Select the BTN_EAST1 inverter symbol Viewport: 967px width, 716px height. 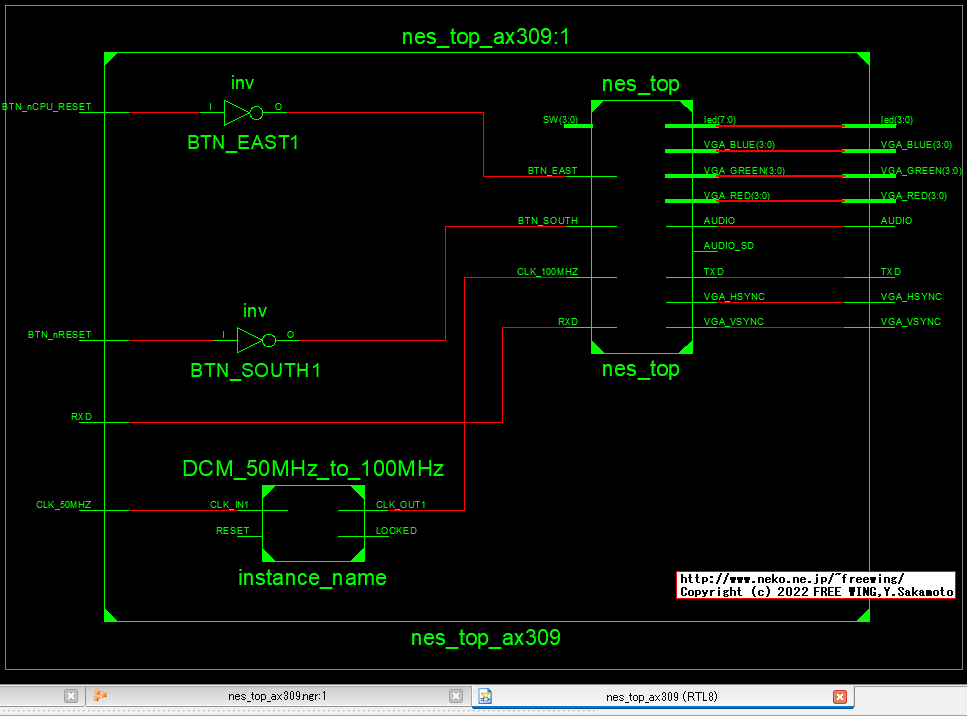click(242, 111)
